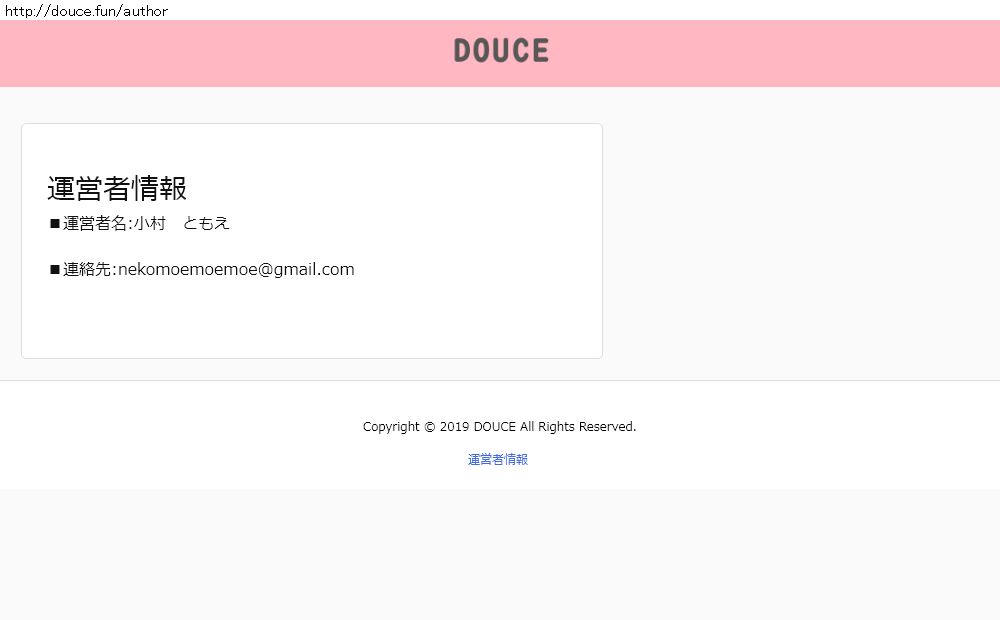This screenshot has width=1000, height=620.
Task: Click the square bullet before 連絡先
Action: [55, 270]
